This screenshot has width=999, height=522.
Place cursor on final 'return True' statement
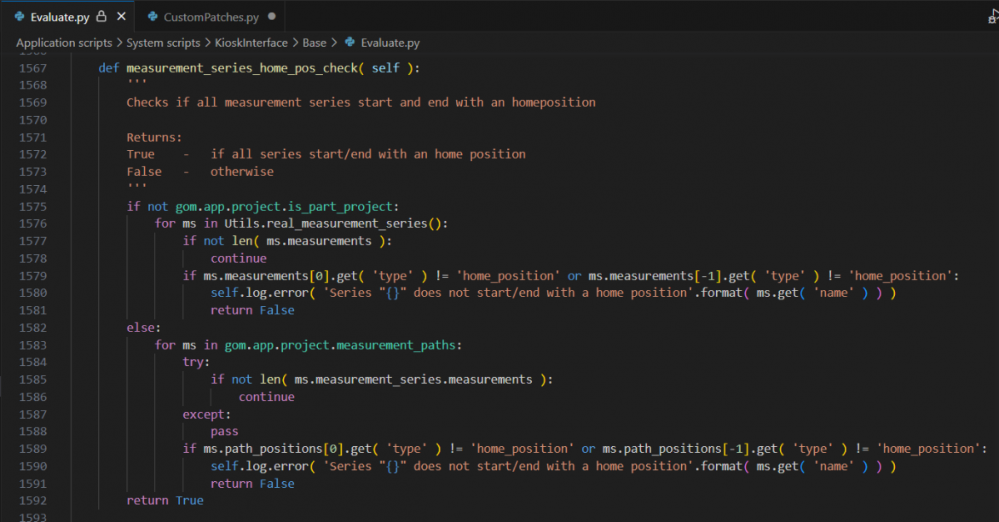pos(164,500)
